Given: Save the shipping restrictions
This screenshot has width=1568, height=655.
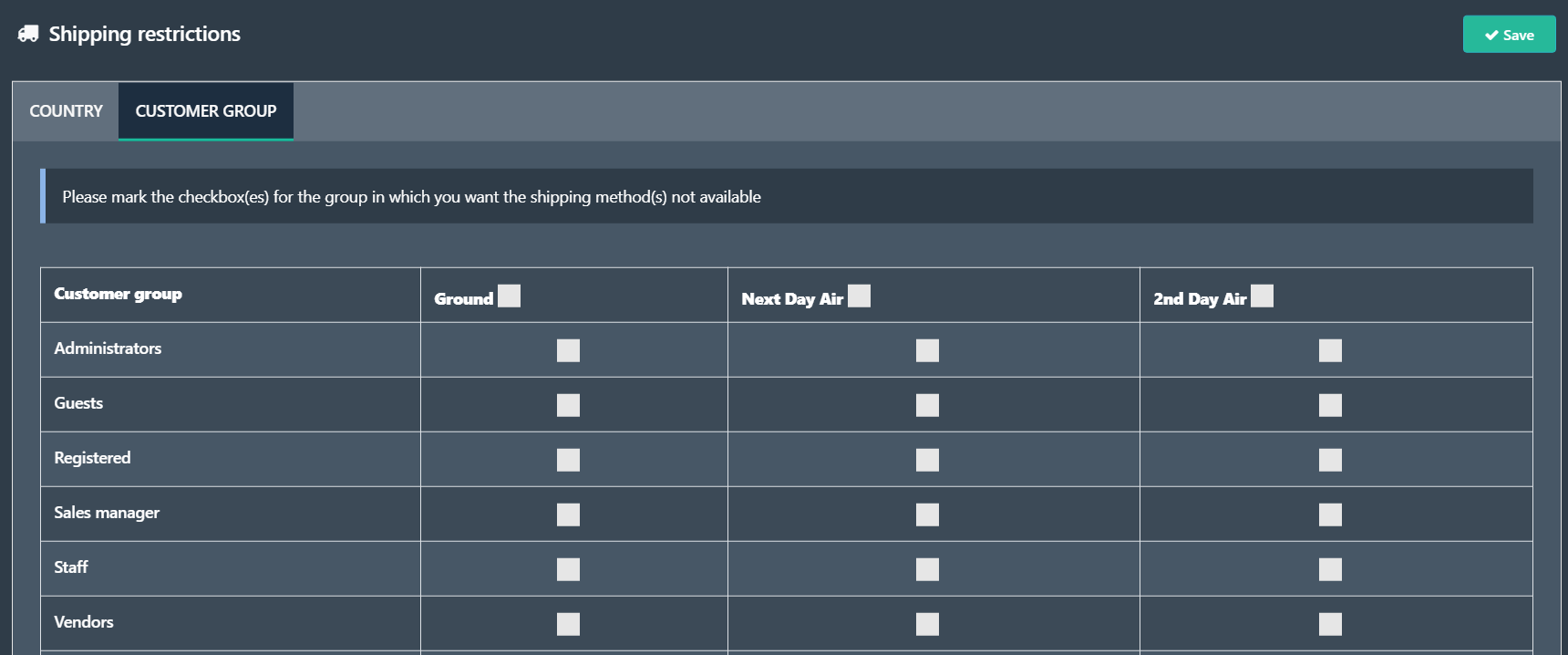Looking at the screenshot, I should 1509,35.
